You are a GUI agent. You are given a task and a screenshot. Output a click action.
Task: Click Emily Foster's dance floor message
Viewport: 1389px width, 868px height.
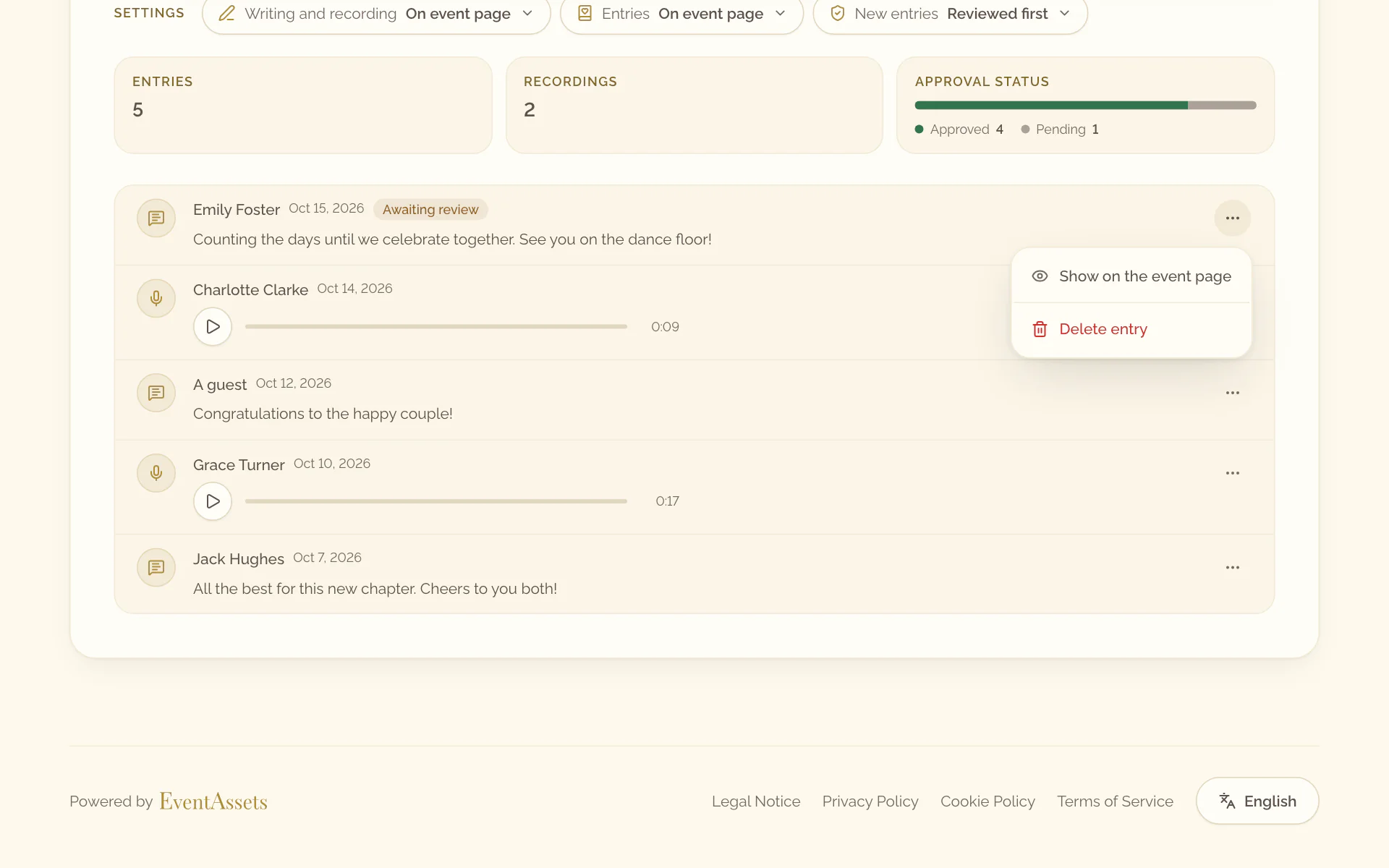tap(452, 239)
